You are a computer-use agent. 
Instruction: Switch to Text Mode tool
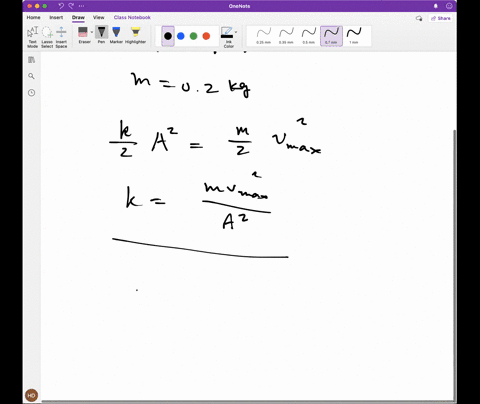tap(32, 37)
